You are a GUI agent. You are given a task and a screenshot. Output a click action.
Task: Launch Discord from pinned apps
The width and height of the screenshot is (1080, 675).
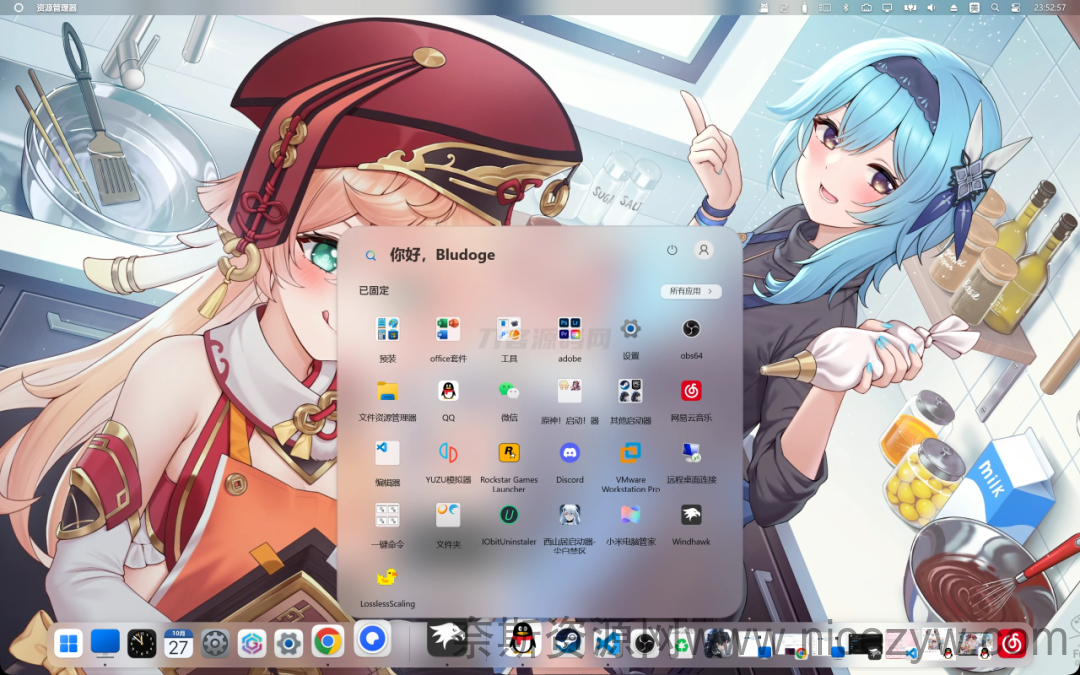[x=570, y=453]
